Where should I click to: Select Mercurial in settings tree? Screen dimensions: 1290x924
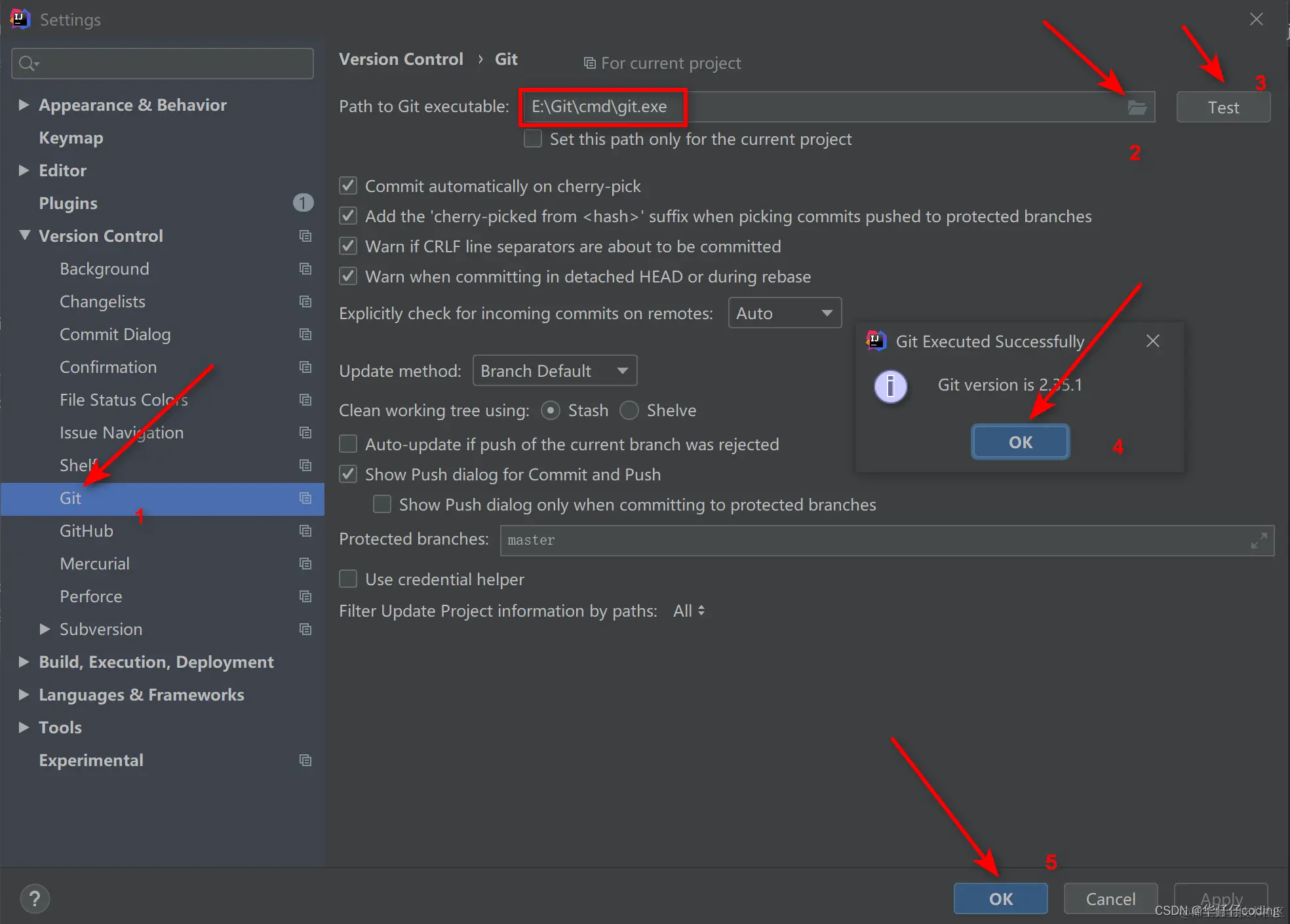pyautogui.click(x=94, y=564)
